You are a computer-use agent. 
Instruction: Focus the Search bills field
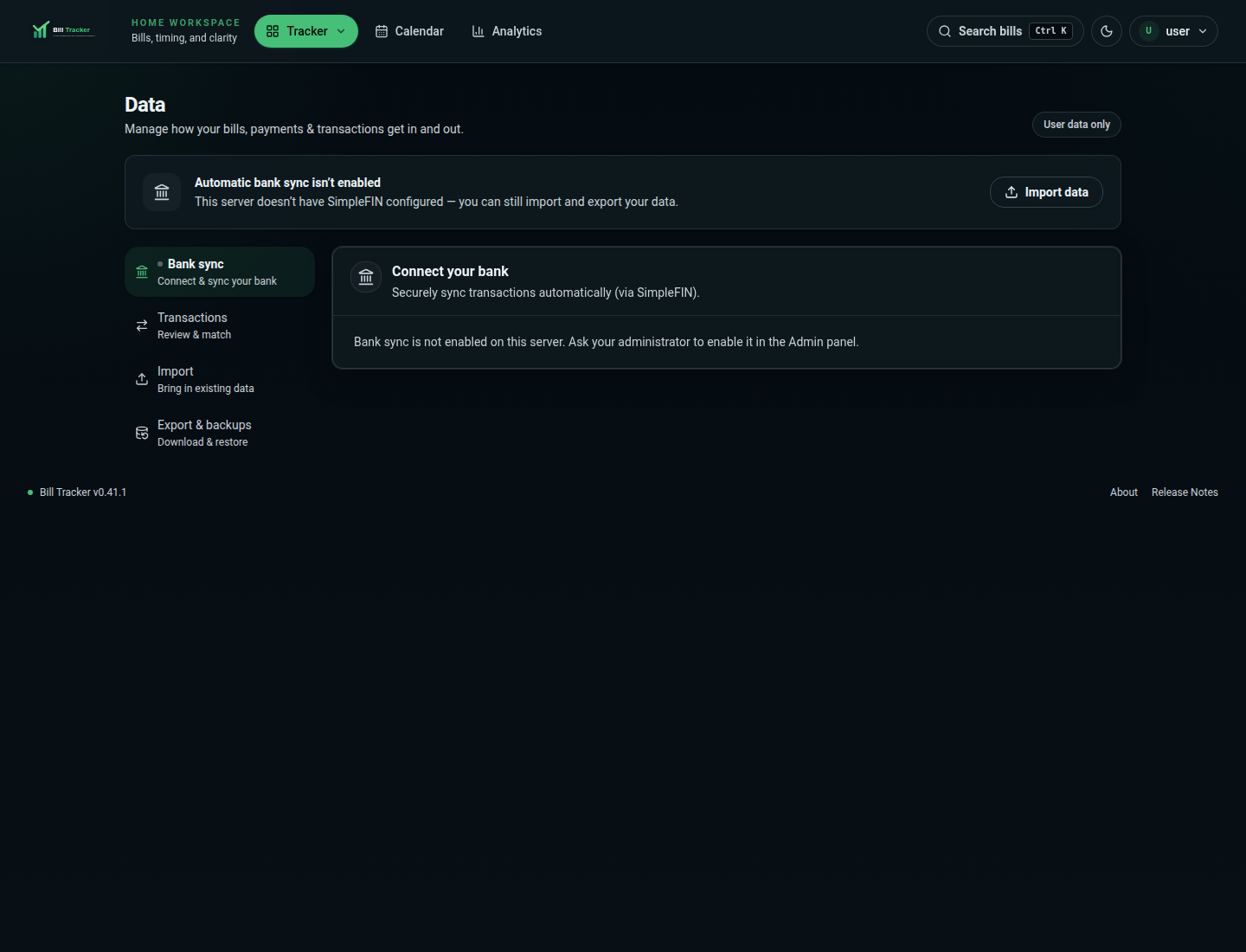(x=1005, y=31)
